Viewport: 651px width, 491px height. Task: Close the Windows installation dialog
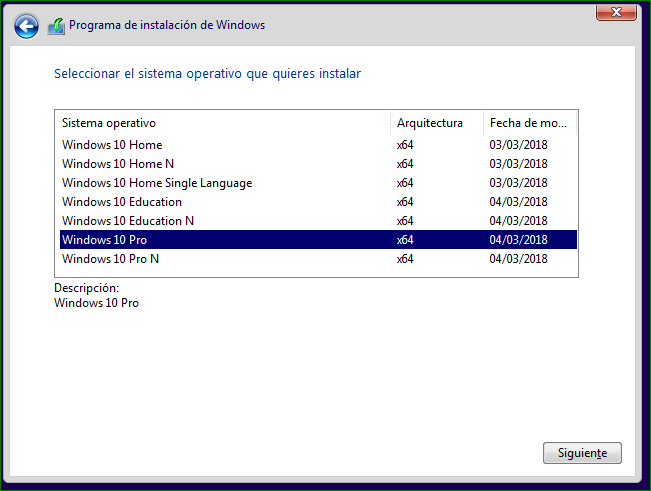coord(616,12)
